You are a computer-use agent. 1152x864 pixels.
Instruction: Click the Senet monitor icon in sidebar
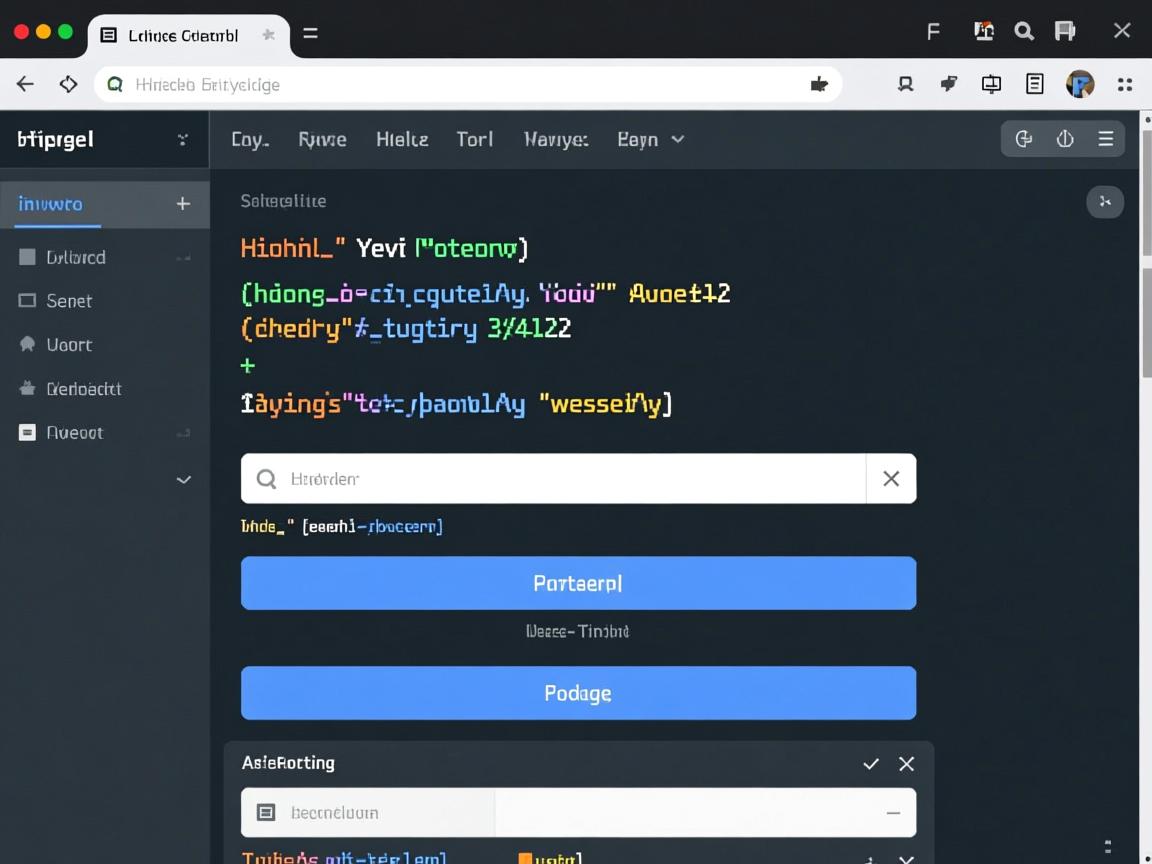click(27, 301)
